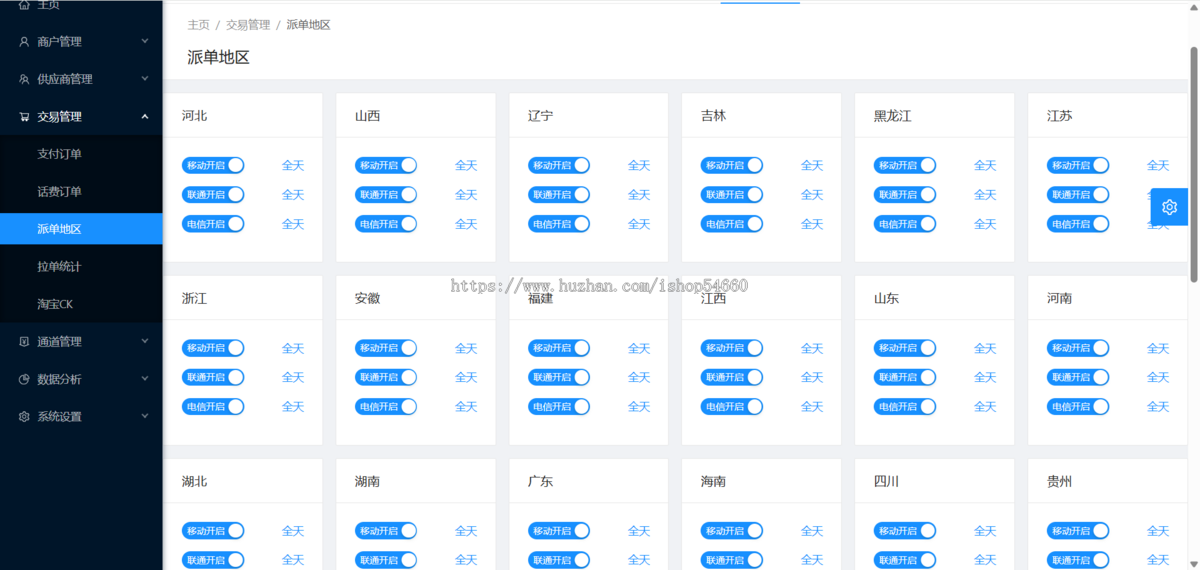Expand 通道管理 menu chevron
Viewport: 1200px width, 570px height.
click(x=145, y=342)
